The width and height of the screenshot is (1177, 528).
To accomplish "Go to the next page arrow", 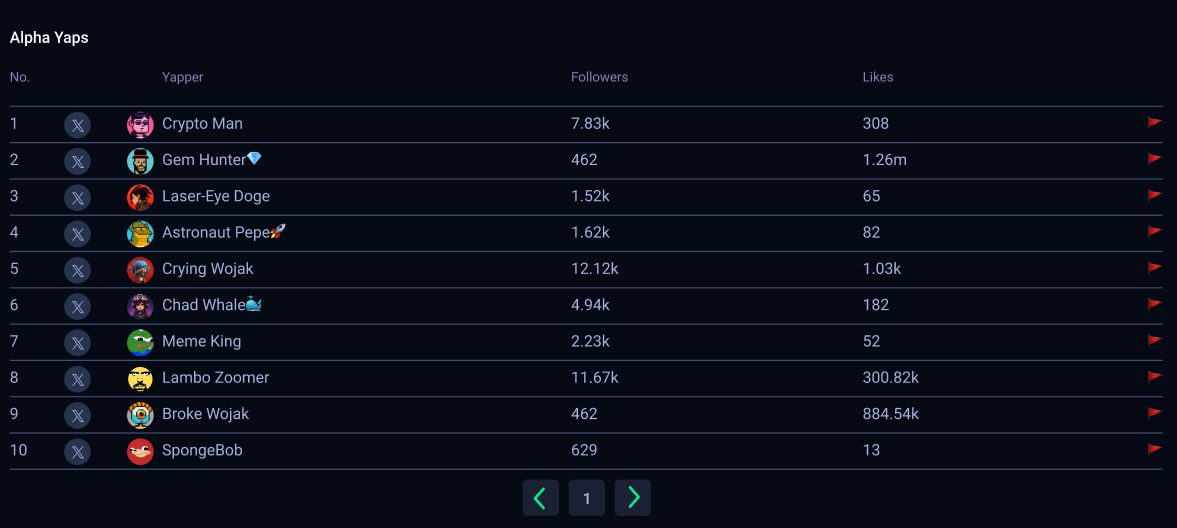I will pyautogui.click(x=633, y=498).
